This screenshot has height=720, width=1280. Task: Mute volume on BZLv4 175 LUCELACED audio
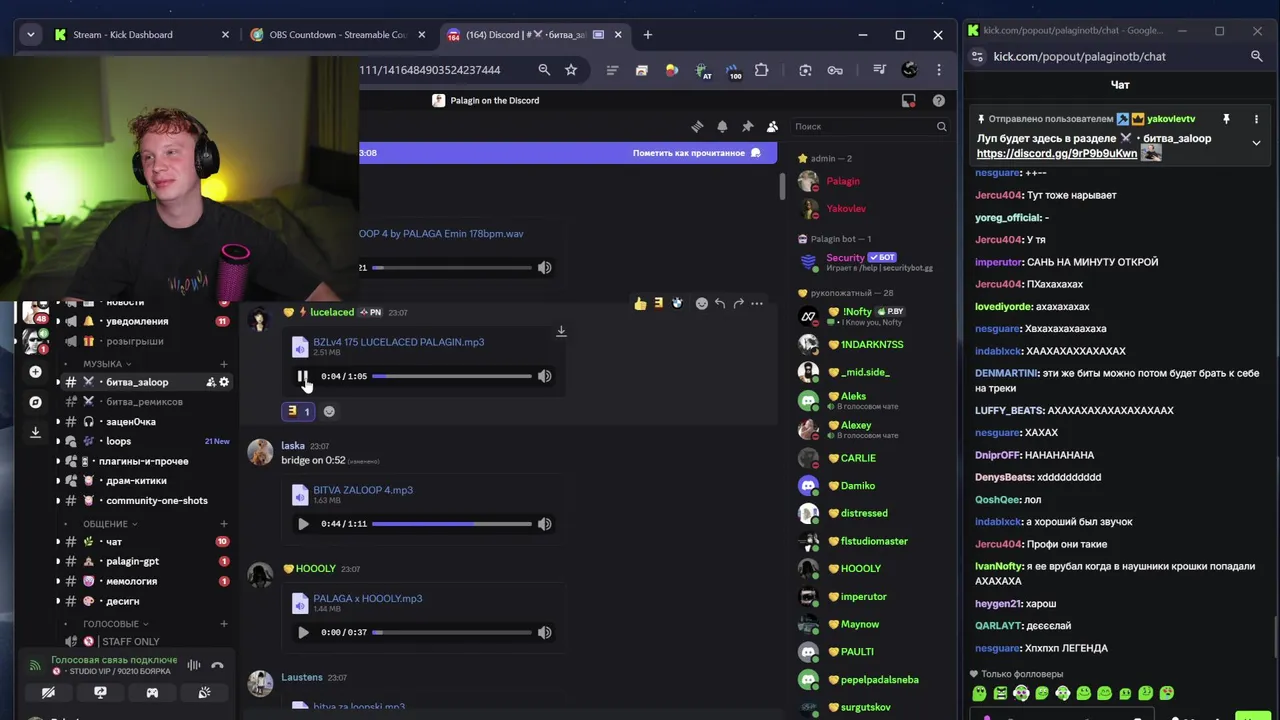point(544,376)
